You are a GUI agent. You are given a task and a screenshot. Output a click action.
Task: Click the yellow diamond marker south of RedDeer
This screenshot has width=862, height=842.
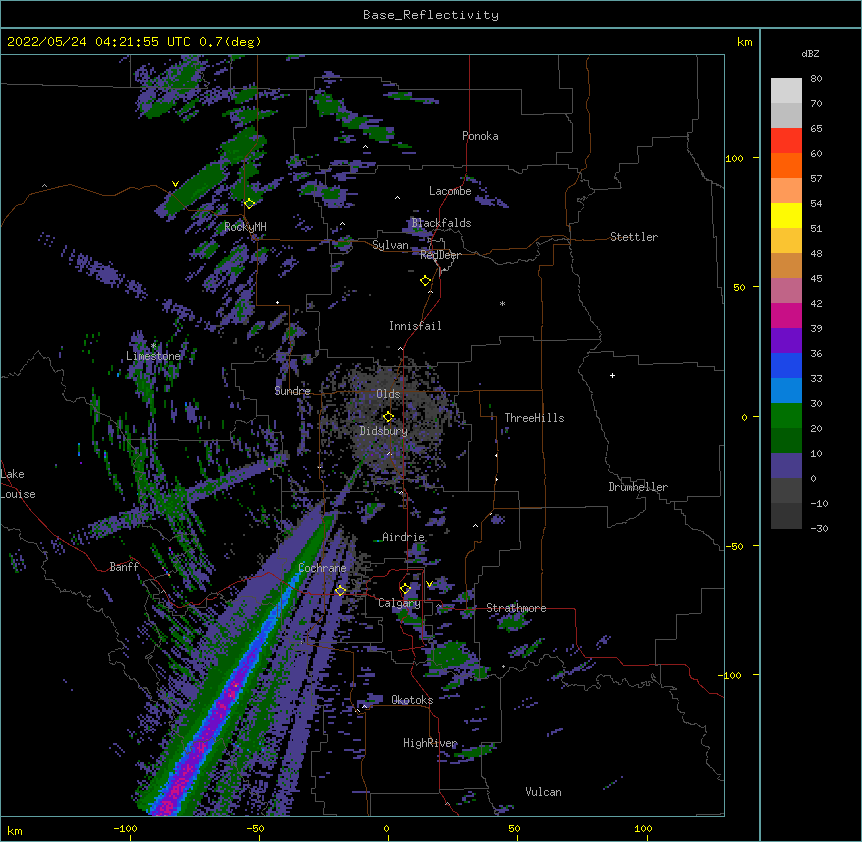pos(425,280)
